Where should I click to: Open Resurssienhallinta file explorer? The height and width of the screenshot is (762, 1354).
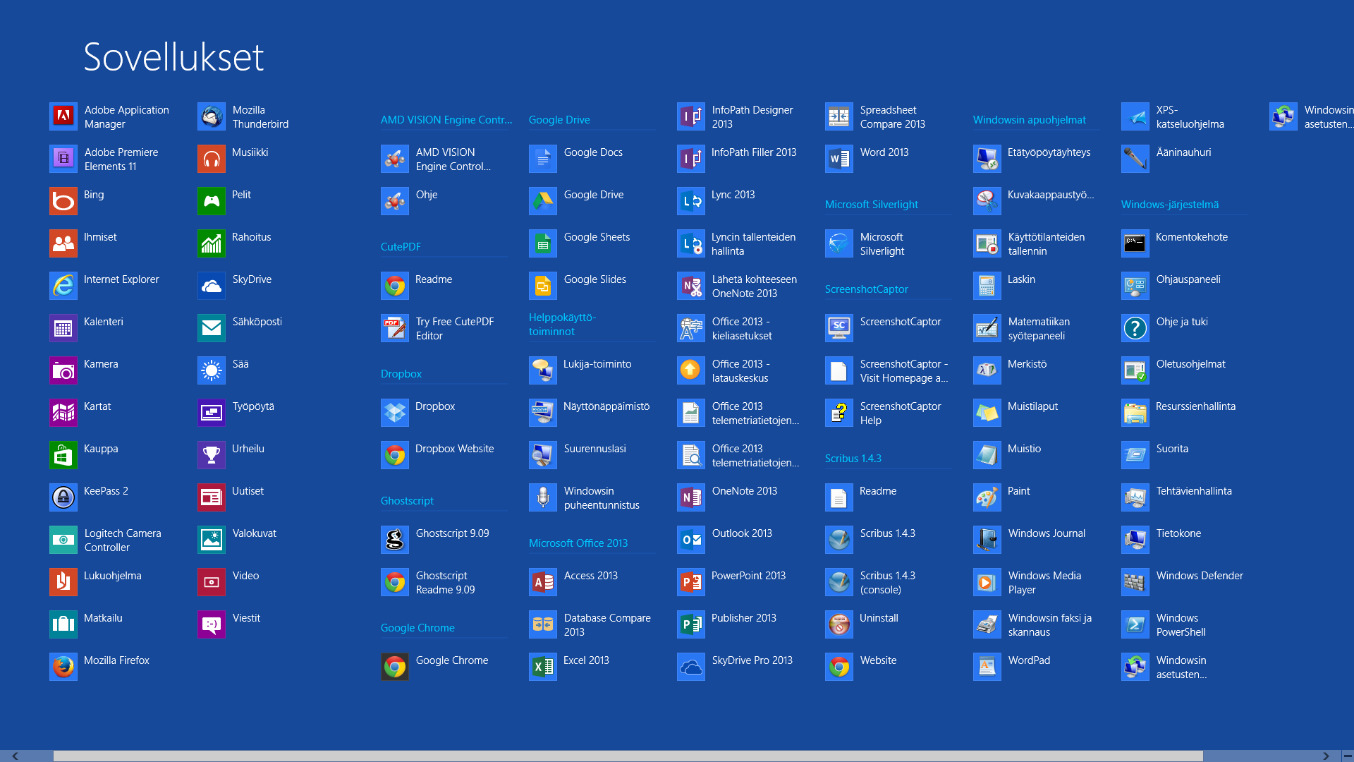[1180, 413]
